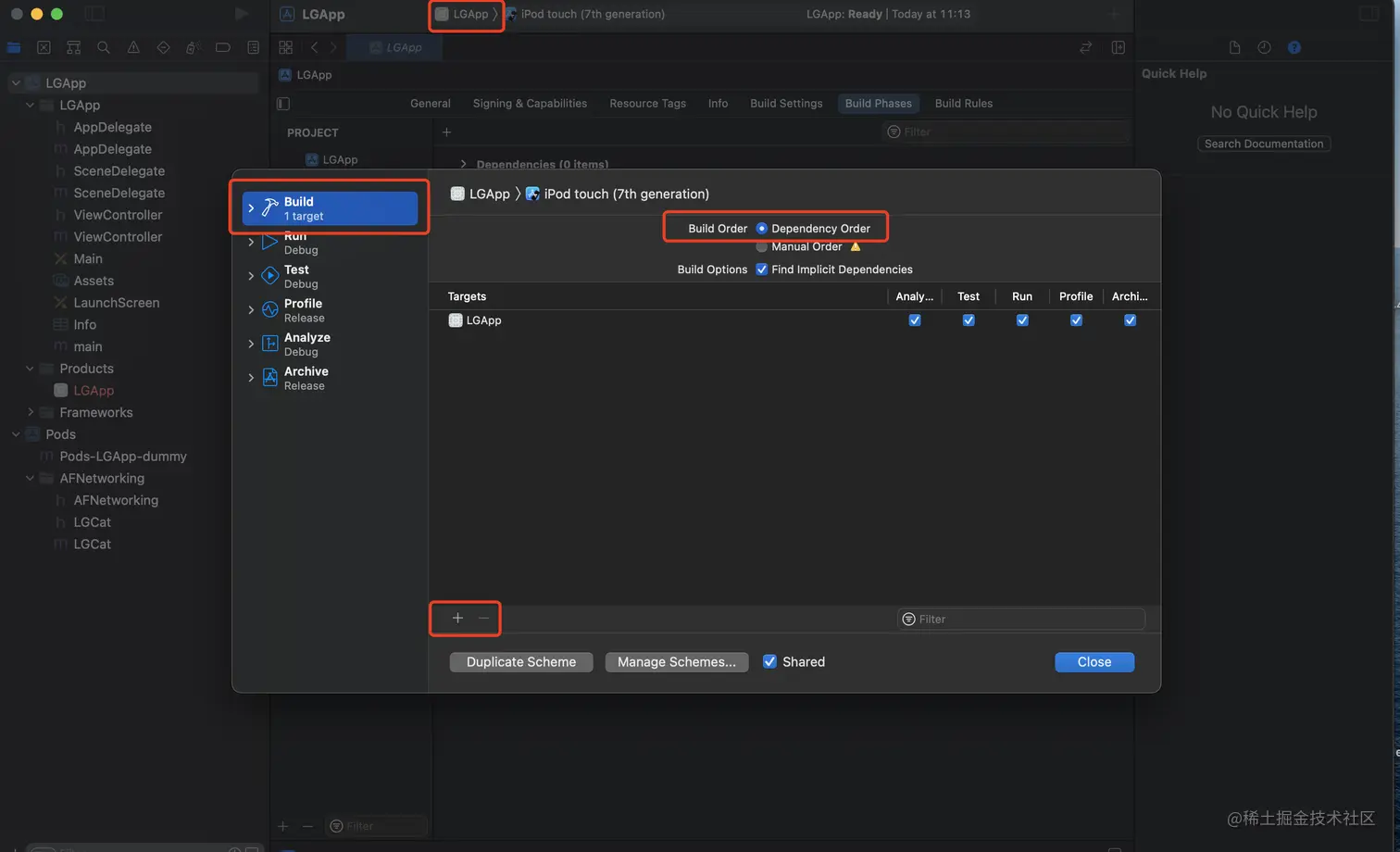Click the minus button under the Targets list

(483, 618)
